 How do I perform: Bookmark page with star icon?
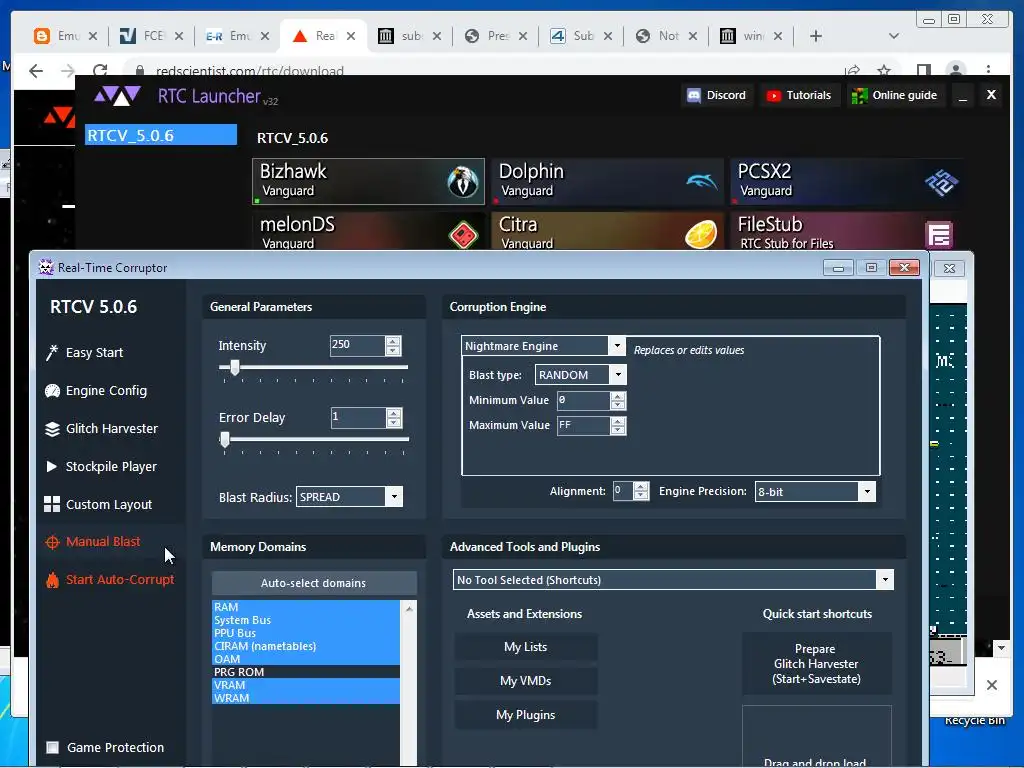[x=884, y=71]
